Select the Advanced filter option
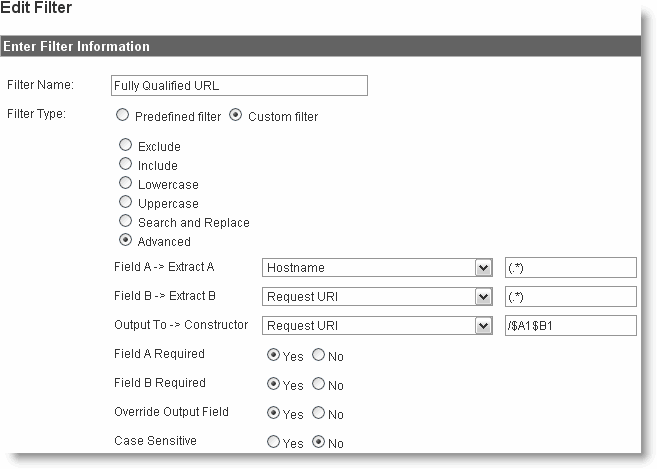The height and width of the screenshot is (469, 657). (x=125, y=240)
